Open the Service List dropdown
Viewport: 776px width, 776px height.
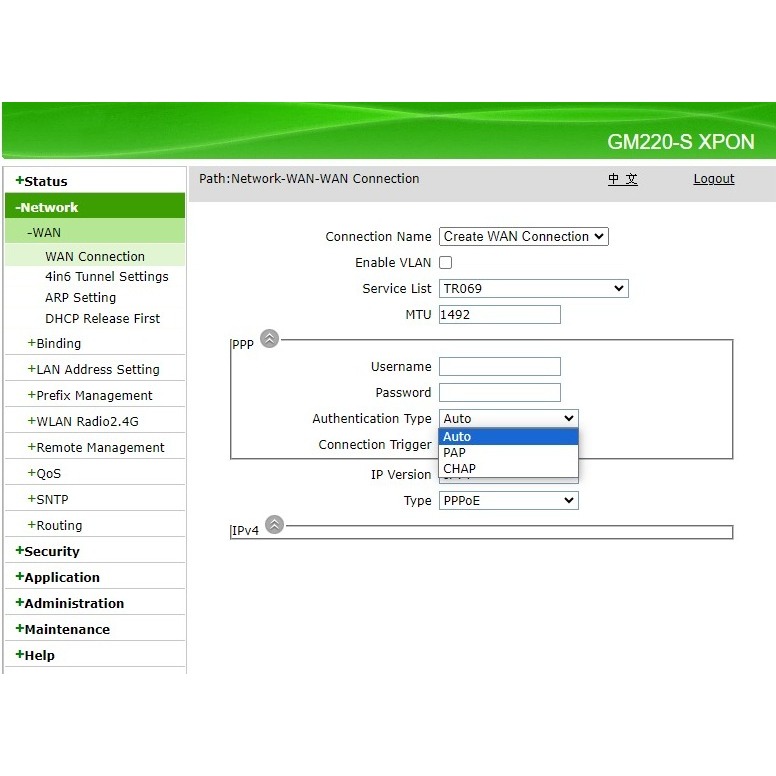(533, 289)
